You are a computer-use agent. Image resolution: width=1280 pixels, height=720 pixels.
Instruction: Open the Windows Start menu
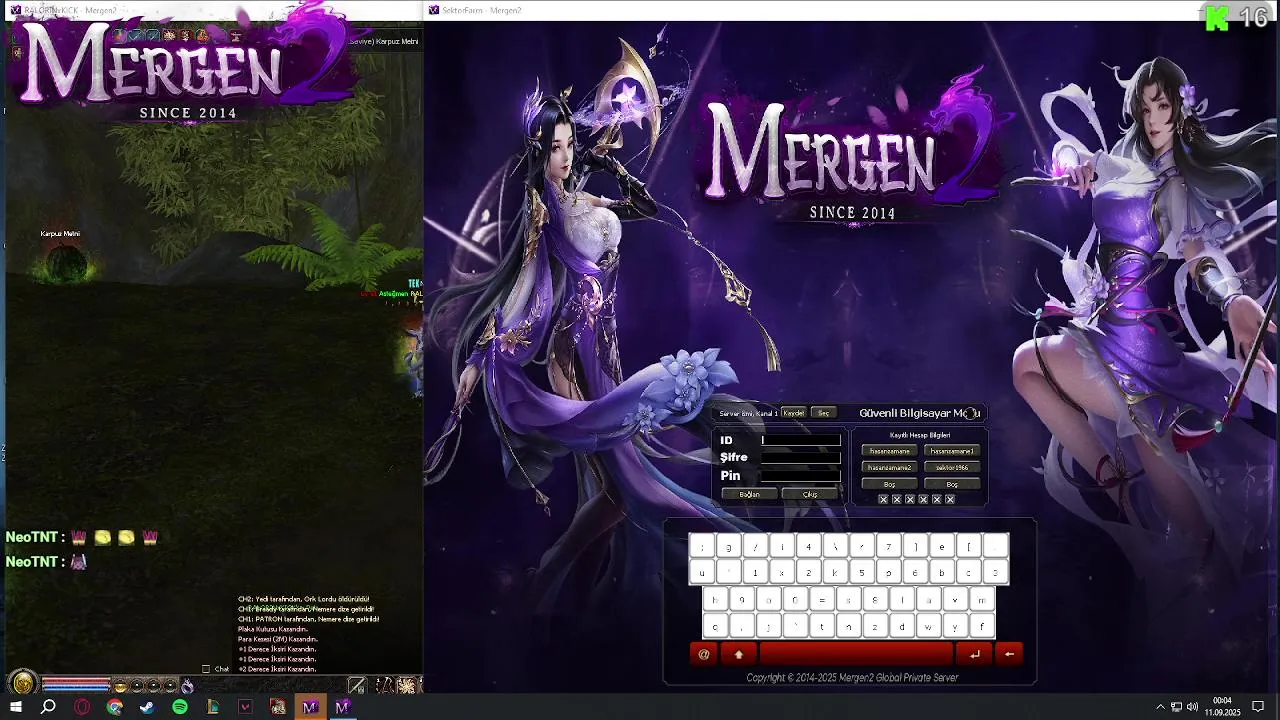[15, 707]
